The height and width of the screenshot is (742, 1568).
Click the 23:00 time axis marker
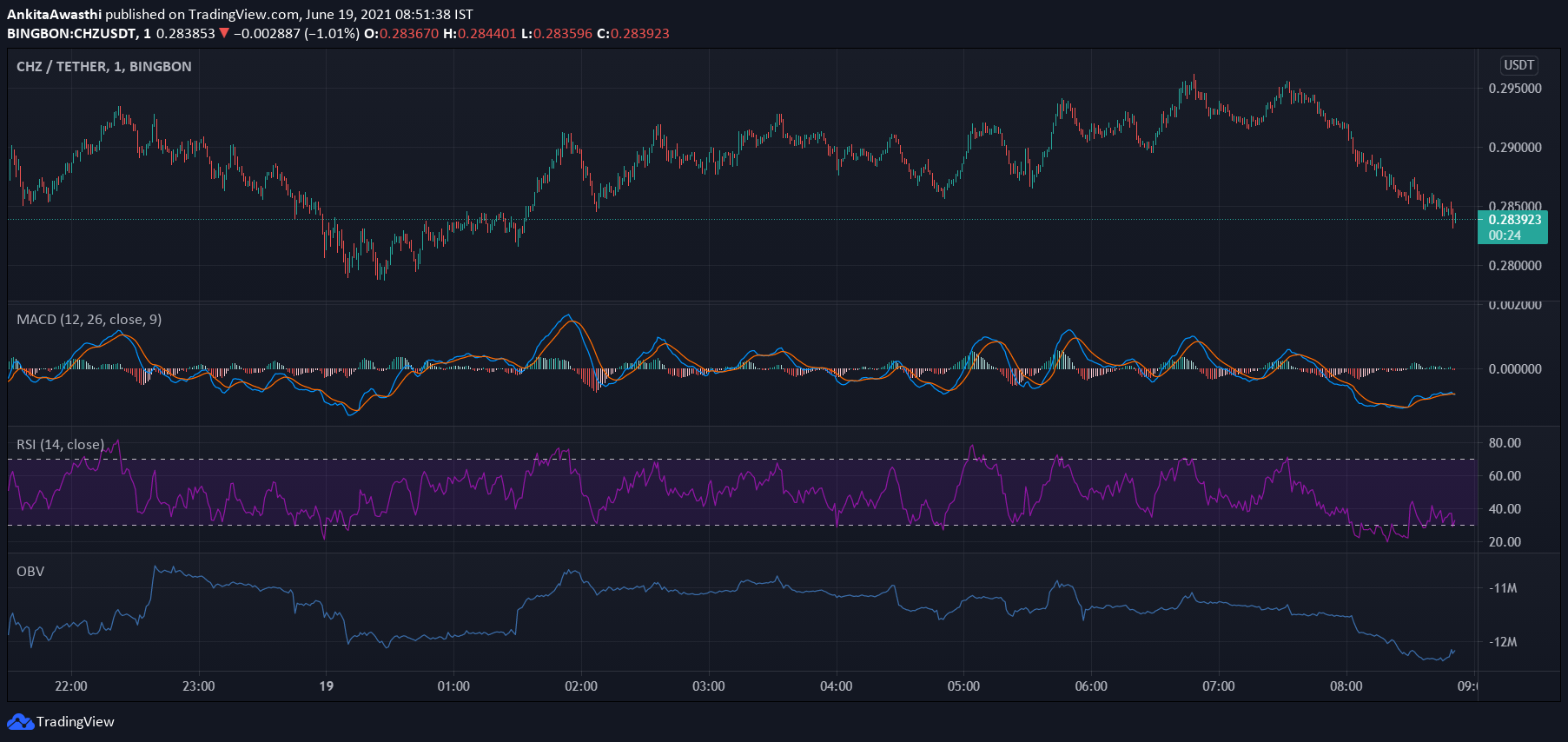point(199,686)
